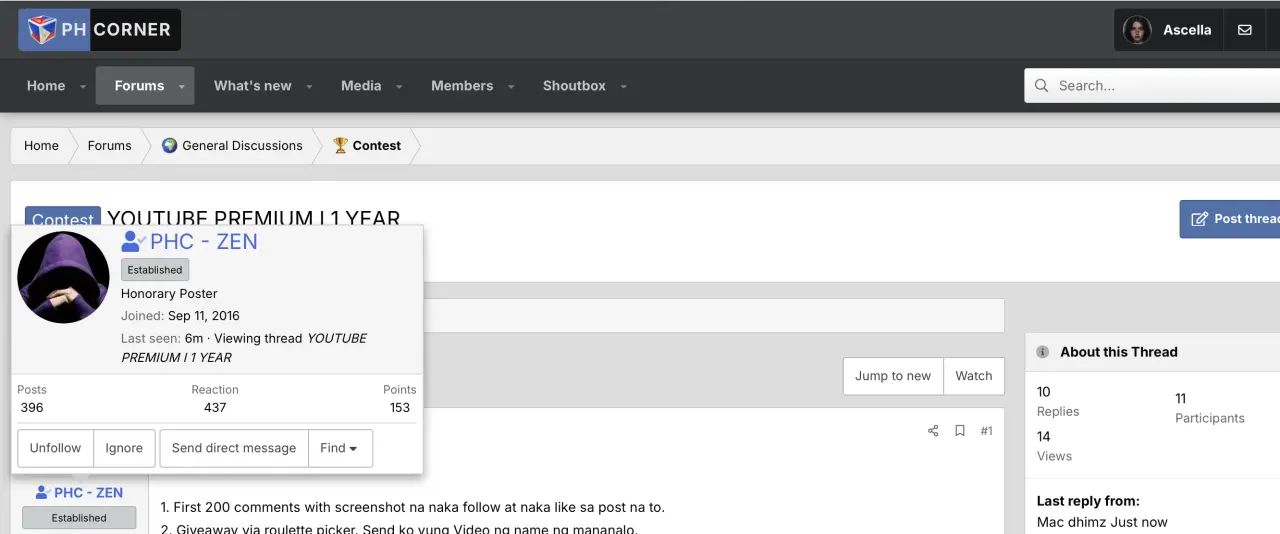Click Home in the breadcrumb

[x=41, y=145]
